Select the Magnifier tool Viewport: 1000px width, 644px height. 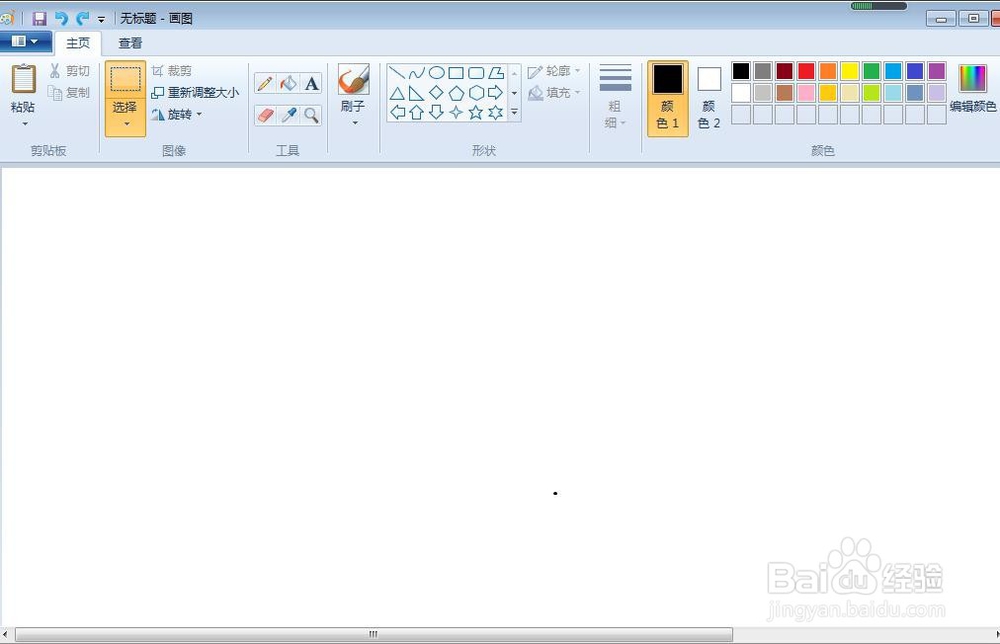pos(311,115)
